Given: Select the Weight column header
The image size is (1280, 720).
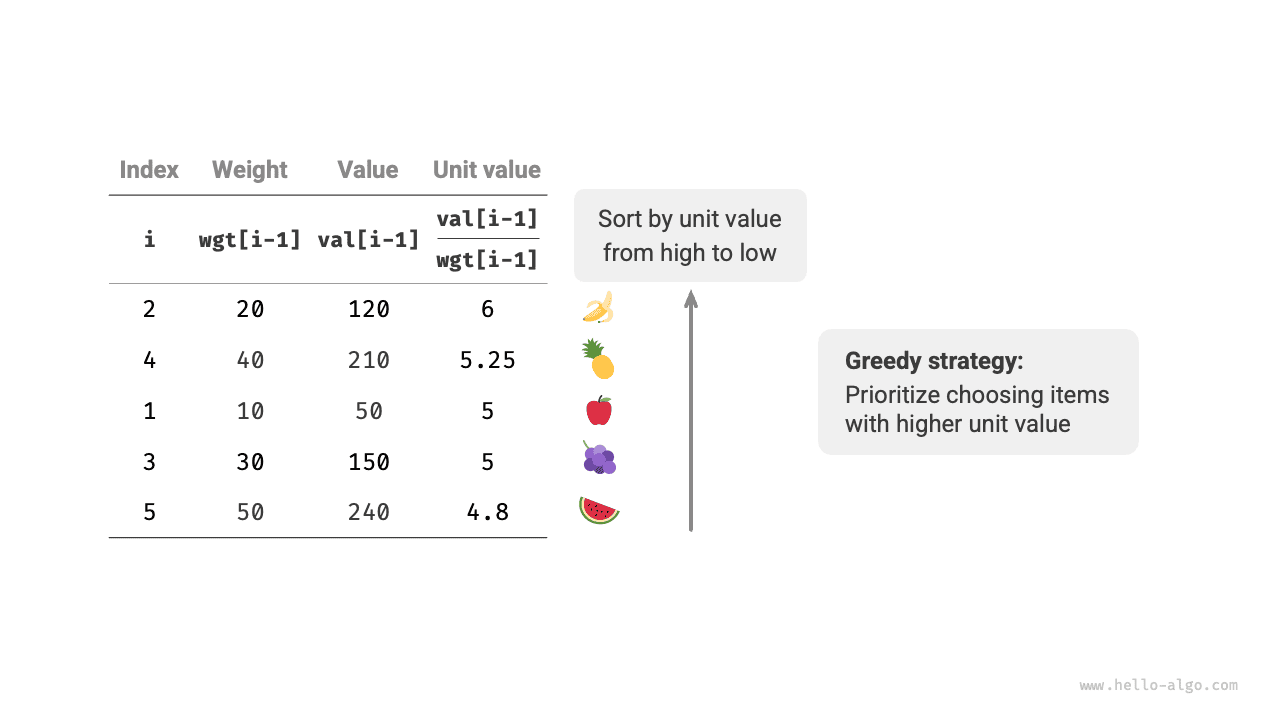Looking at the screenshot, I should point(250,170).
